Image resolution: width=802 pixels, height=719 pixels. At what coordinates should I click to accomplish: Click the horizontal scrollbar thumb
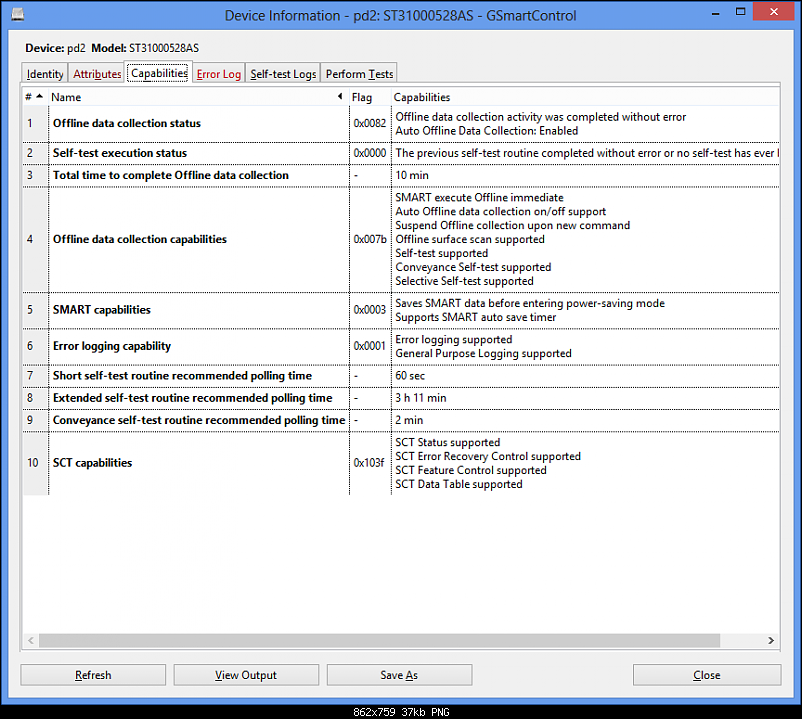(x=380, y=640)
